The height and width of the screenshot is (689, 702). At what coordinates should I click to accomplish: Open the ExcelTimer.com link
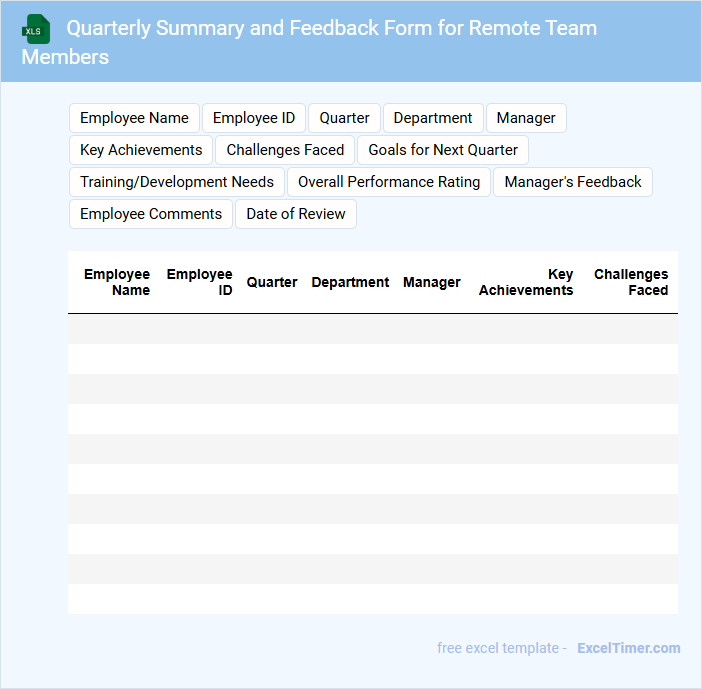click(628, 648)
